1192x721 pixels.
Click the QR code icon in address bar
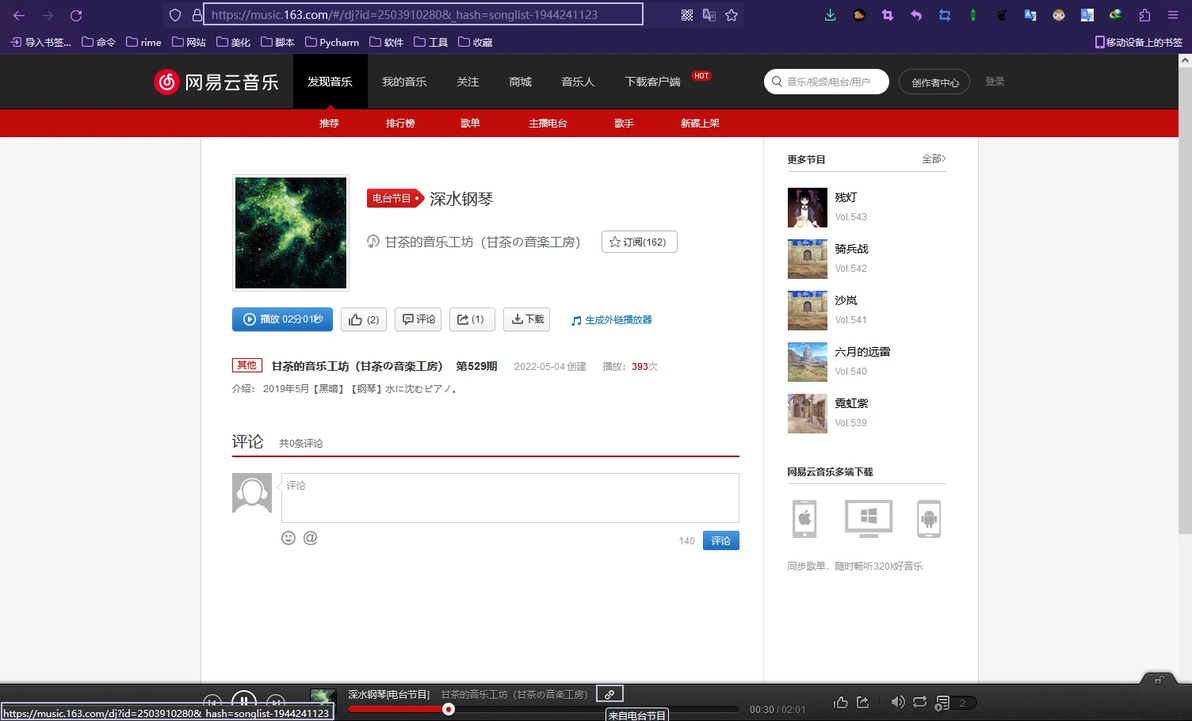[x=686, y=15]
